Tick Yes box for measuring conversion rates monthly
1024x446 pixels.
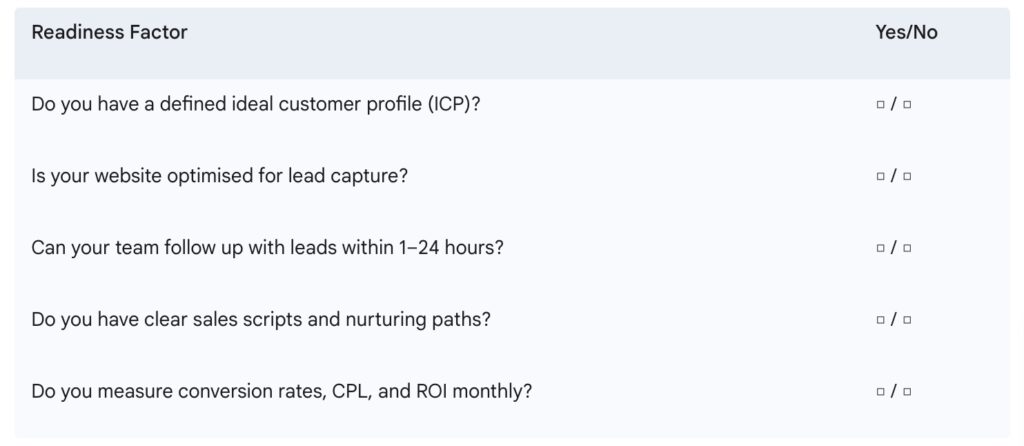(x=880, y=392)
